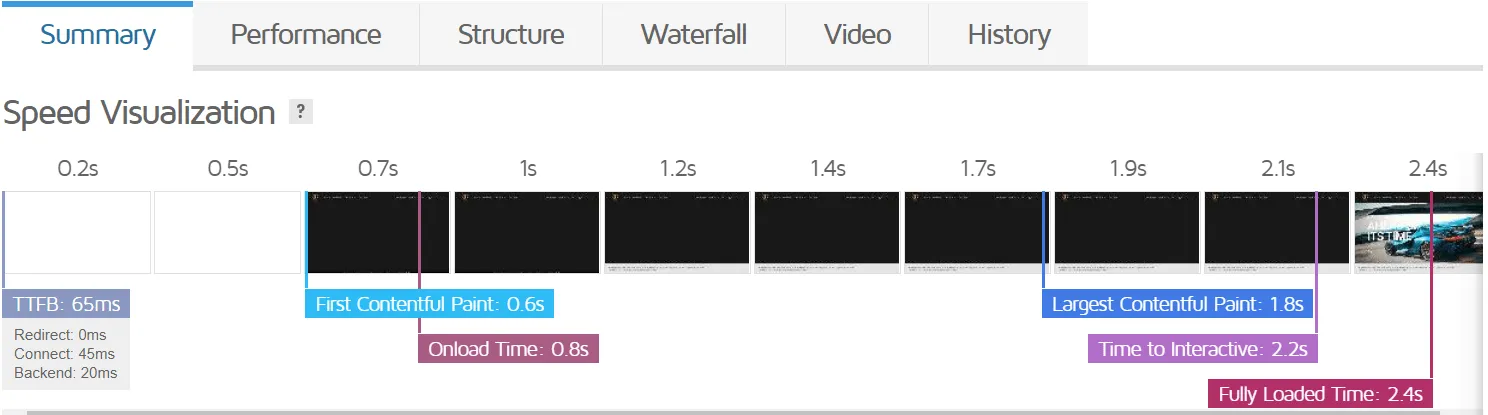Image resolution: width=1488 pixels, height=415 pixels.
Task: Switch to the Performance tab
Action: point(305,35)
